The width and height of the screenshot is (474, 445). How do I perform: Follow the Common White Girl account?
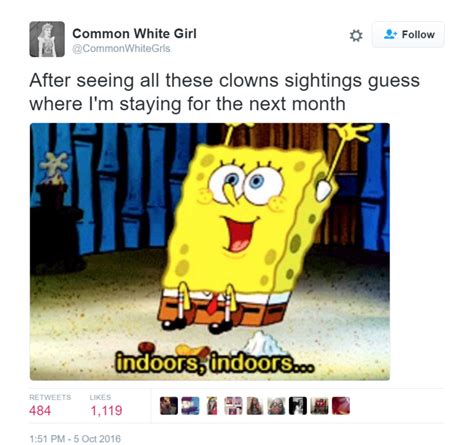(x=408, y=34)
